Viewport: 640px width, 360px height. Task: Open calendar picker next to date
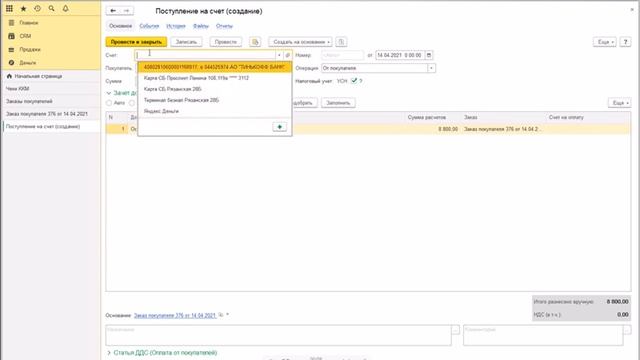[429, 55]
